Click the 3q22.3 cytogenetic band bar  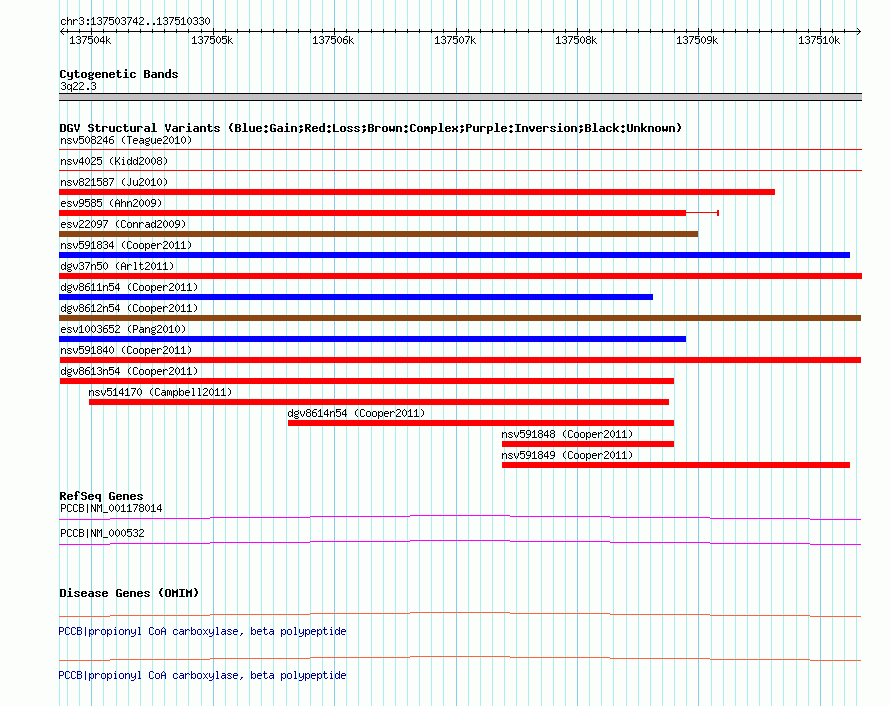[460, 97]
